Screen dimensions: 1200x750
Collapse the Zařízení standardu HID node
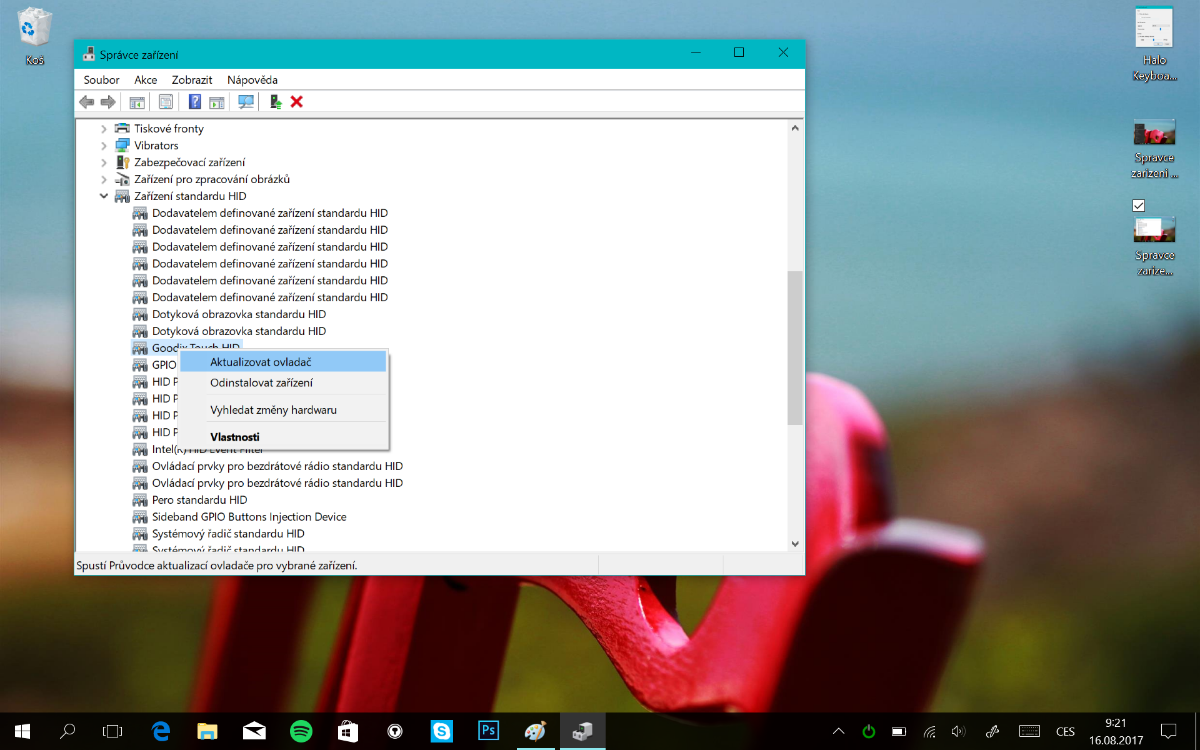coord(104,196)
